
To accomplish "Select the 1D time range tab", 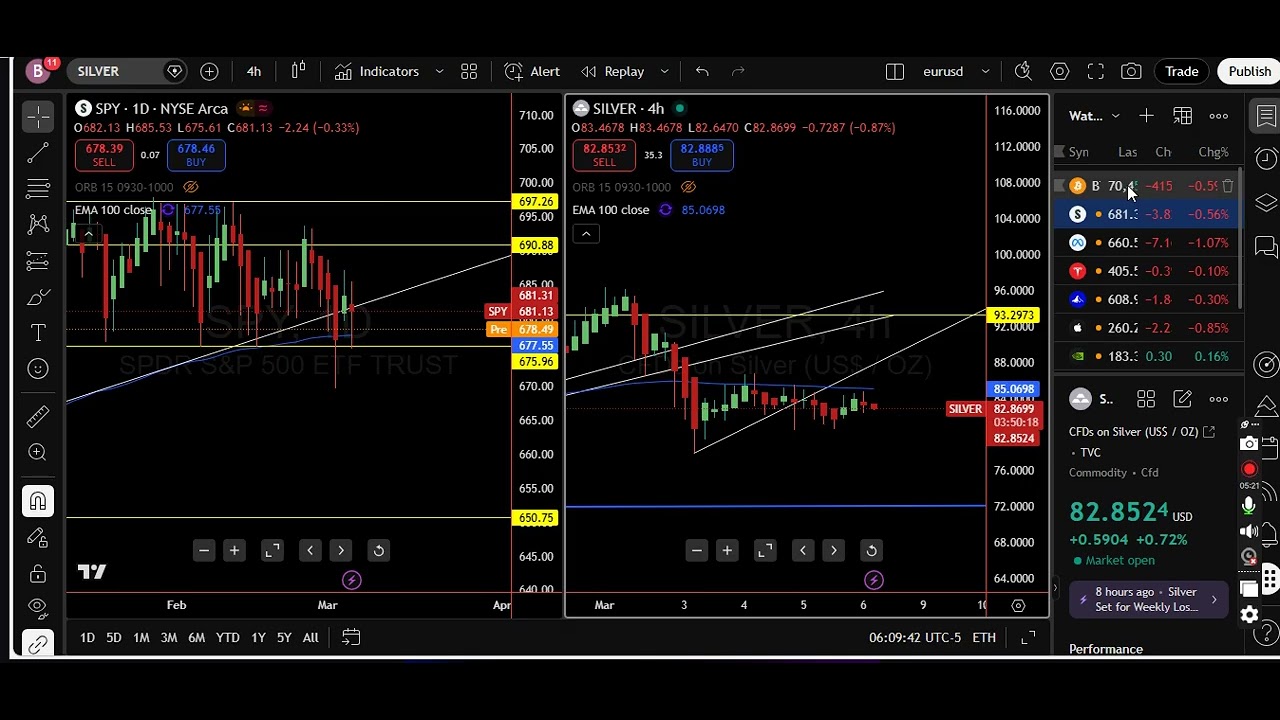I will tap(87, 637).
